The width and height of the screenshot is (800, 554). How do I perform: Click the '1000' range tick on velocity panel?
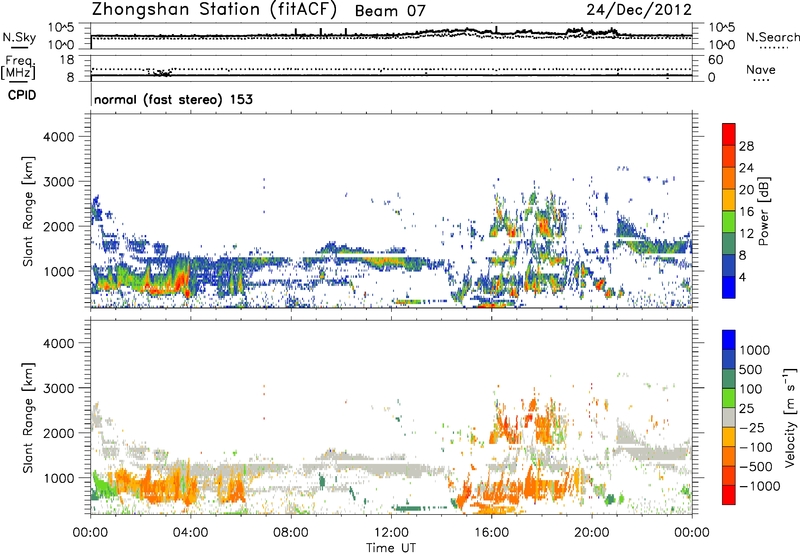pos(58,477)
